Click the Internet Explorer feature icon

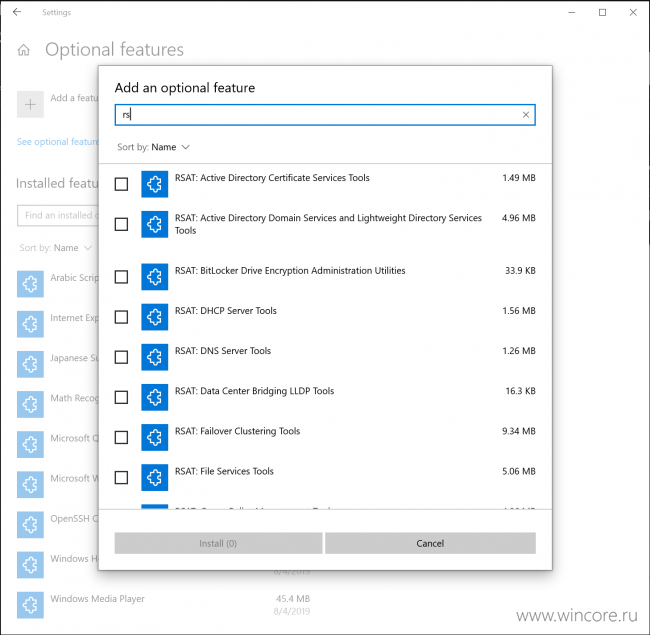30,324
